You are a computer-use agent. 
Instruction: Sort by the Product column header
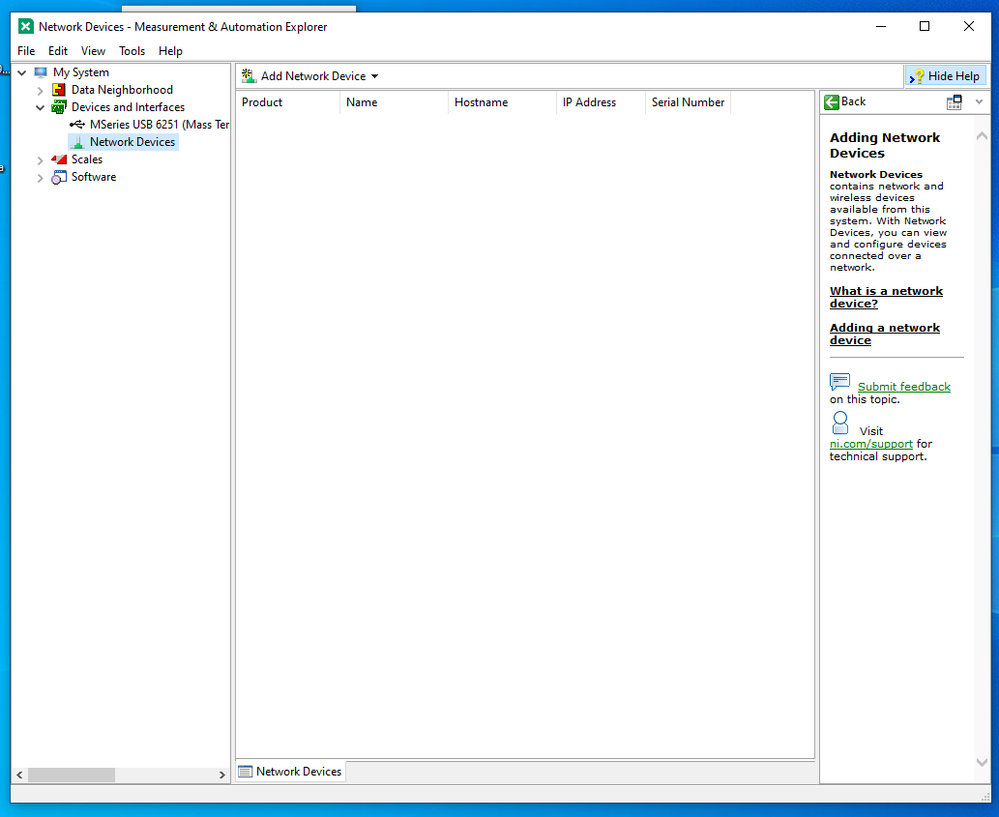click(x=288, y=103)
